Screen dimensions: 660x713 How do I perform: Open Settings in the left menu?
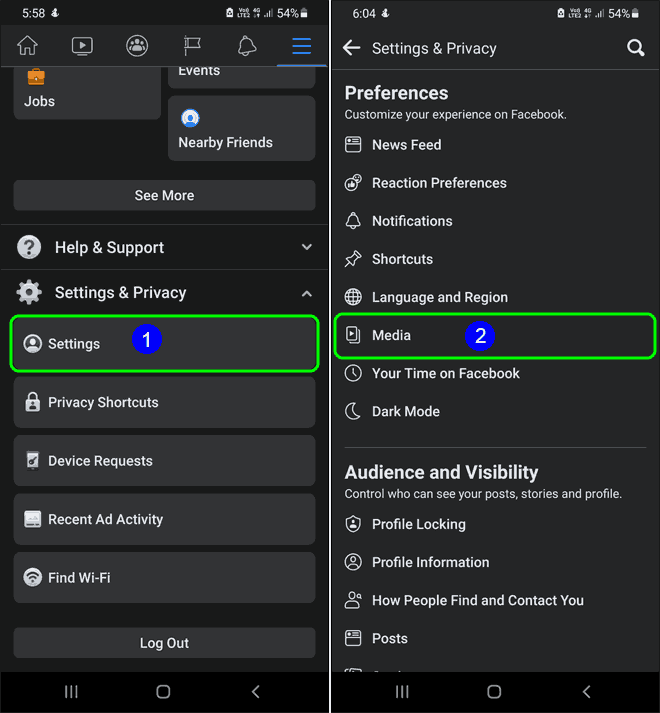pyautogui.click(x=164, y=343)
